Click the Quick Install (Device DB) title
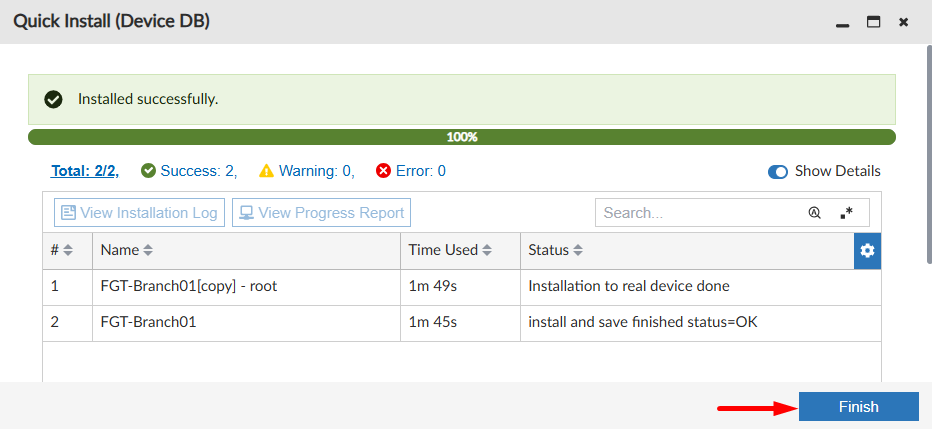 click(x=111, y=21)
